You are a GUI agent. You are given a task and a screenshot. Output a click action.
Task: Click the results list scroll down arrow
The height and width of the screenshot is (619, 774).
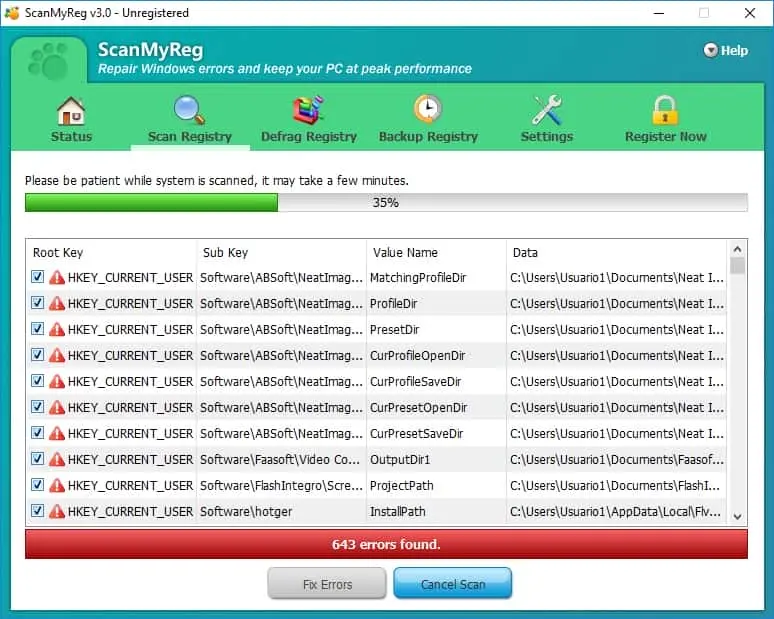[x=737, y=517]
